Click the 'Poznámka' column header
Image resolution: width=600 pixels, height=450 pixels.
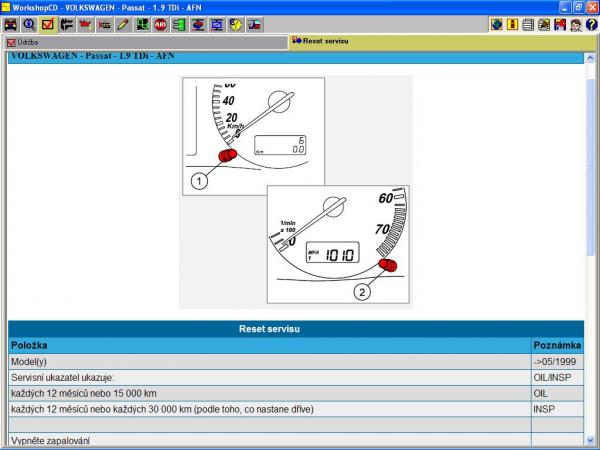(x=558, y=345)
